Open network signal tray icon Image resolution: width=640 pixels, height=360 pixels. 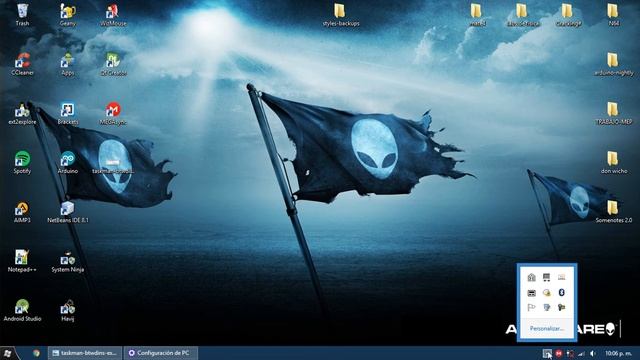pyautogui.click(x=582, y=353)
